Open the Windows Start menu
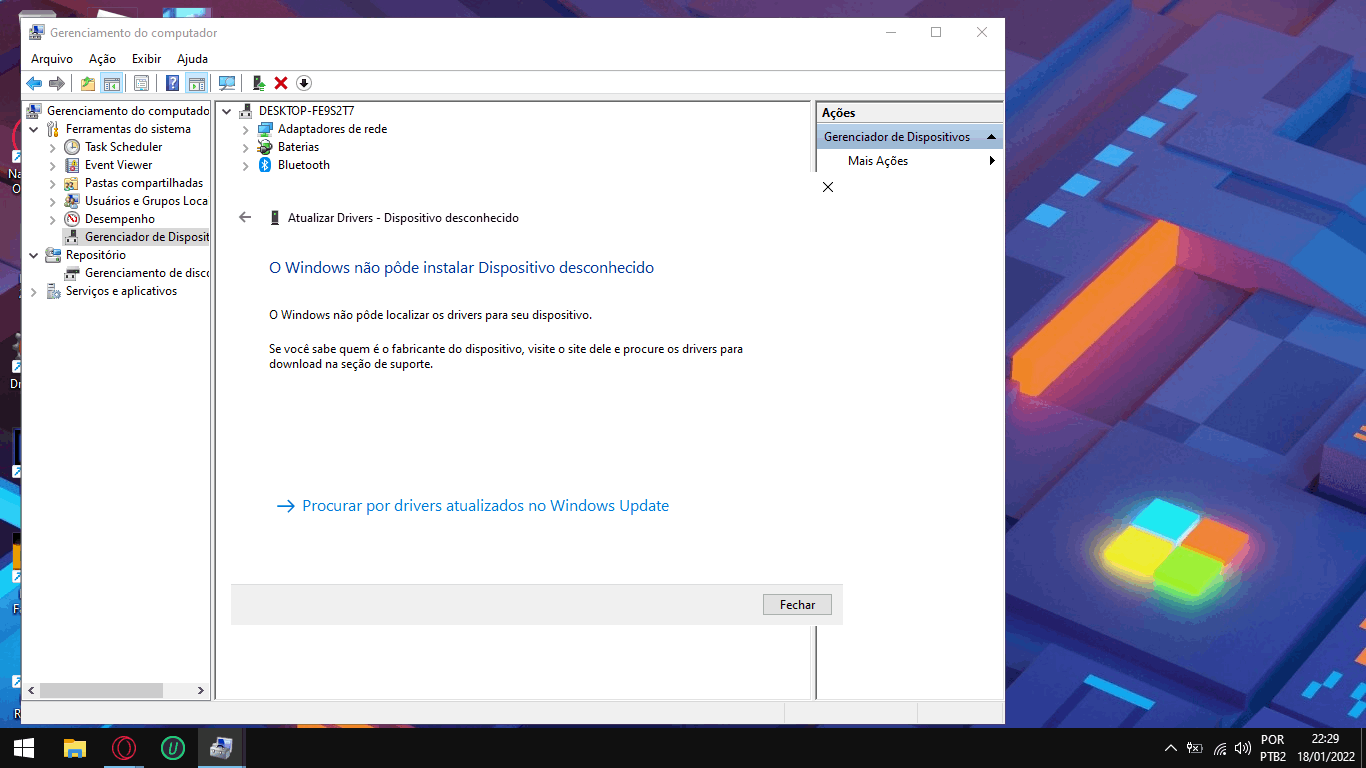1366x768 pixels. click(x=24, y=748)
